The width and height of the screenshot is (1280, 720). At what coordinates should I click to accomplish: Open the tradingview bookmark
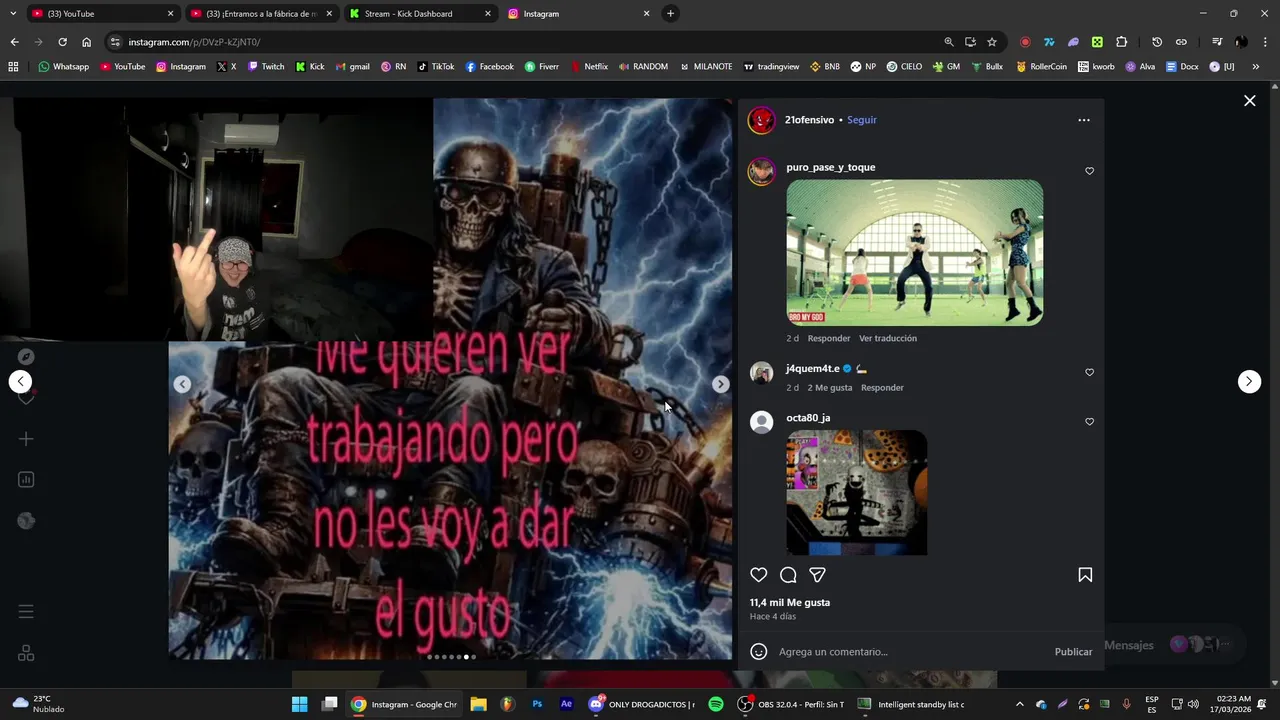(771, 67)
